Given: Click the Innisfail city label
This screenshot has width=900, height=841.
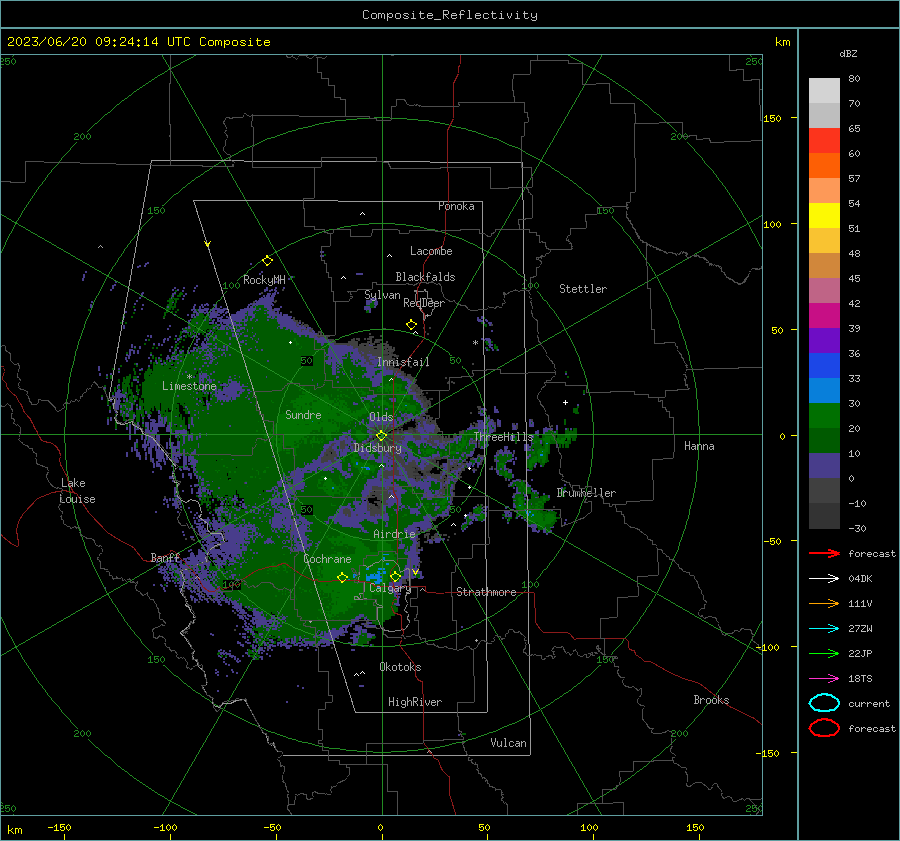Looking at the screenshot, I should (x=403, y=362).
